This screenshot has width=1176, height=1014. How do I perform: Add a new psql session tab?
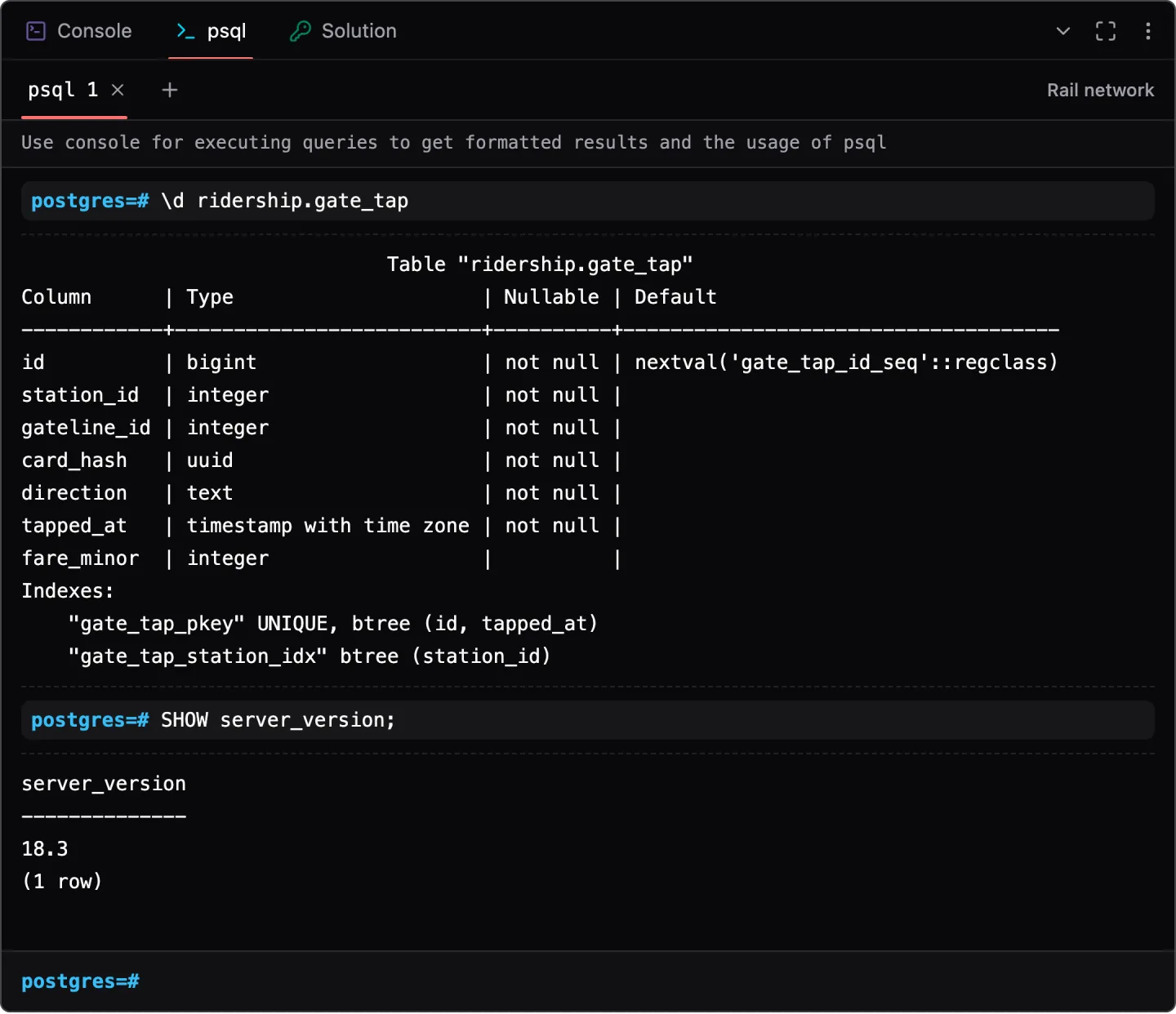coord(170,90)
